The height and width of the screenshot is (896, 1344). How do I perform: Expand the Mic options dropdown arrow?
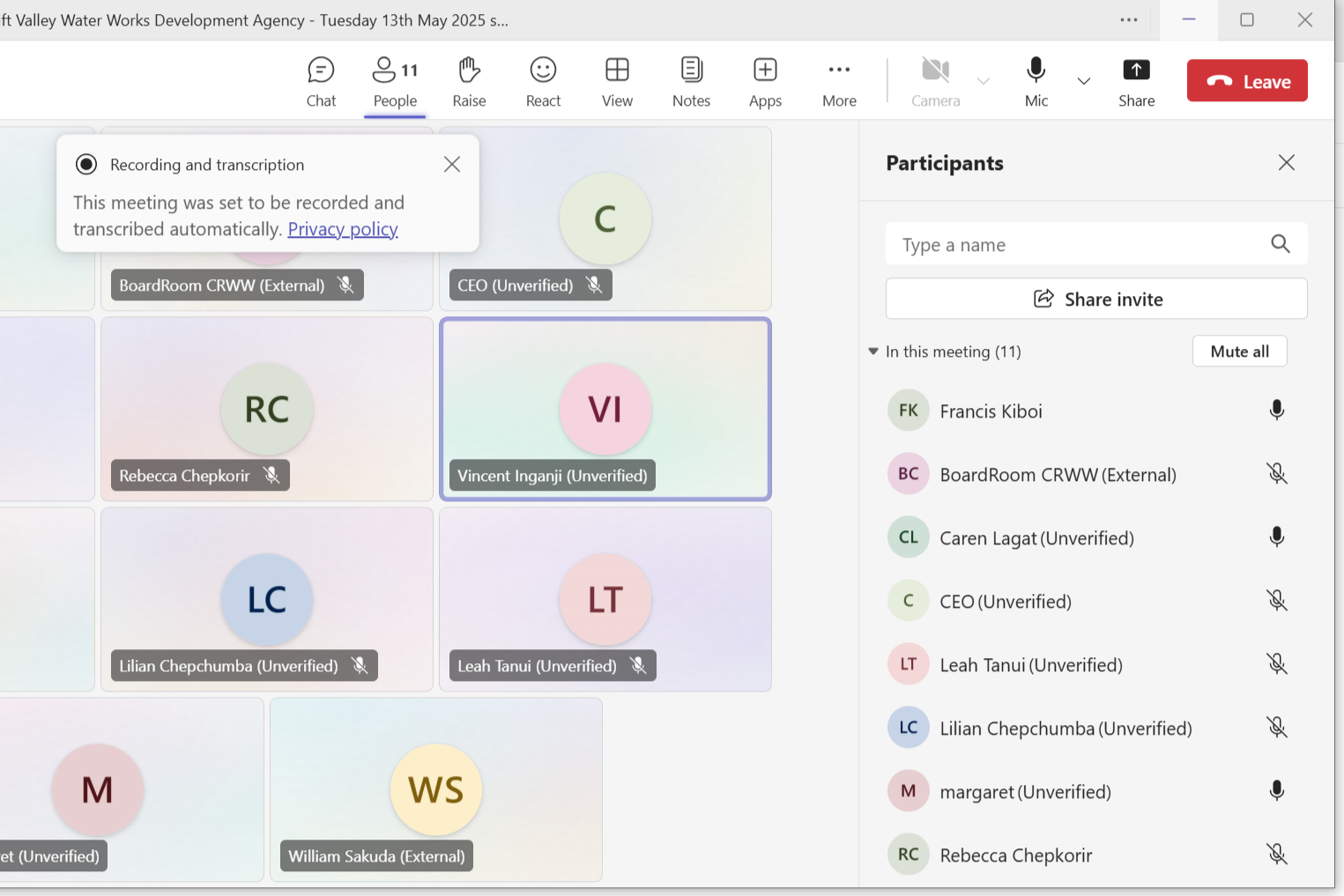[x=1084, y=81]
